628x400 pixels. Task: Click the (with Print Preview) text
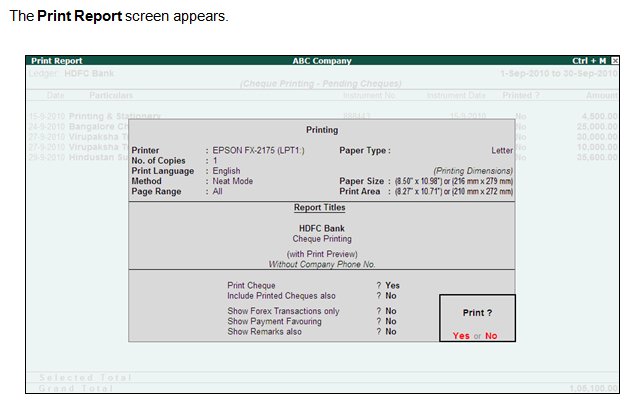tap(322, 254)
